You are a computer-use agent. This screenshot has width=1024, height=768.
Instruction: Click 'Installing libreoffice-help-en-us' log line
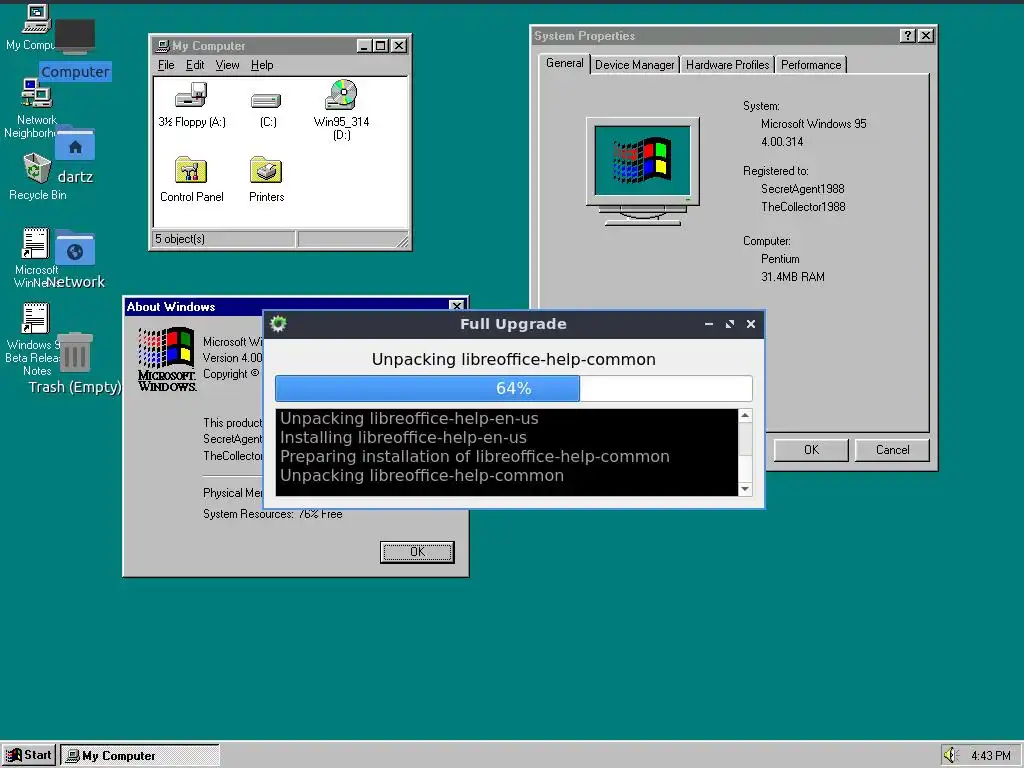click(x=403, y=438)
